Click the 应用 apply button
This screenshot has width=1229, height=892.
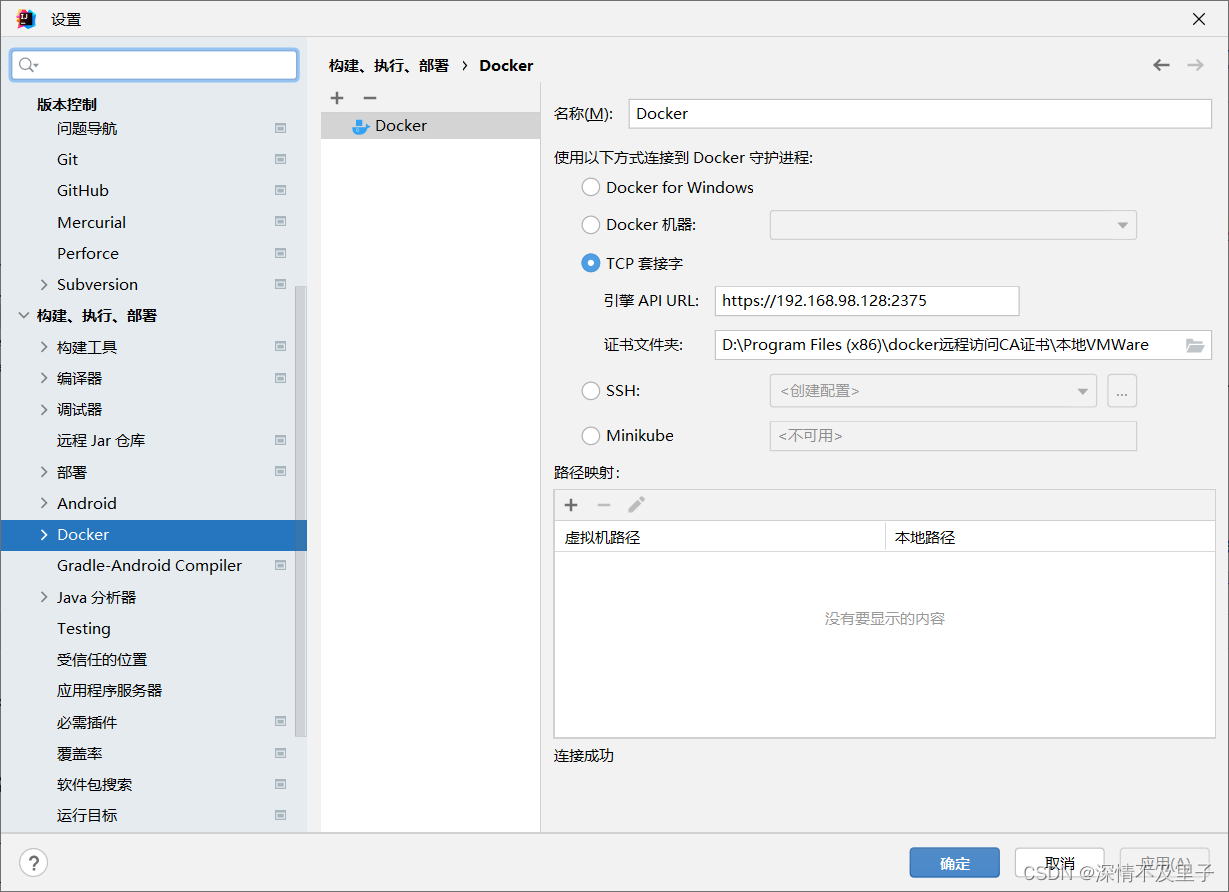point(1165,863)
